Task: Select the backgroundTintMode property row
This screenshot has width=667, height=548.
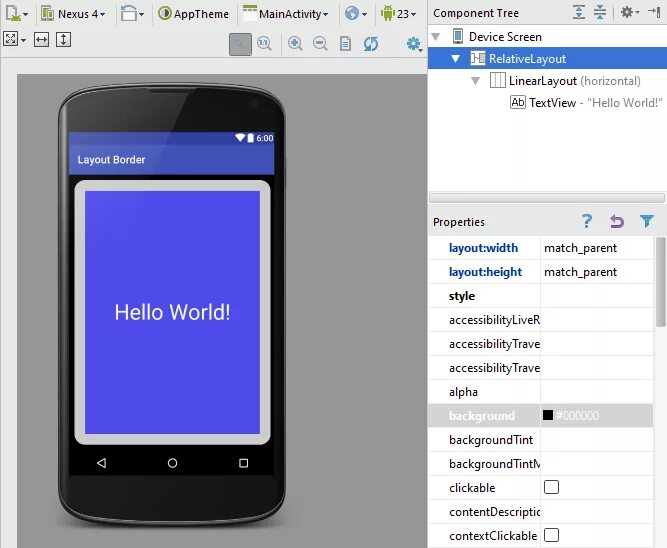Action: point(541,463)
